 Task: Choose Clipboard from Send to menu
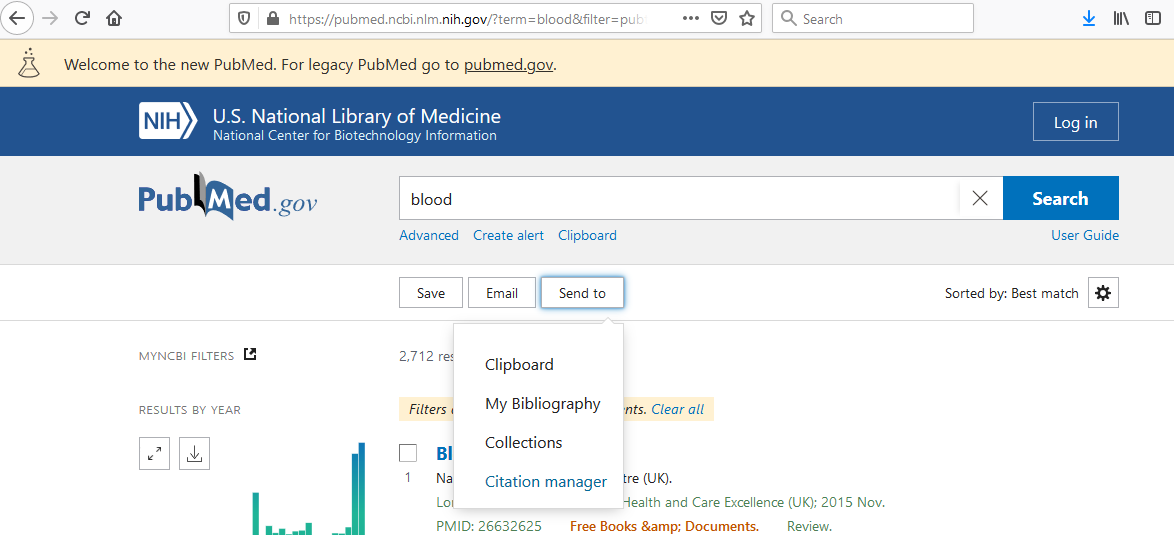519,365
